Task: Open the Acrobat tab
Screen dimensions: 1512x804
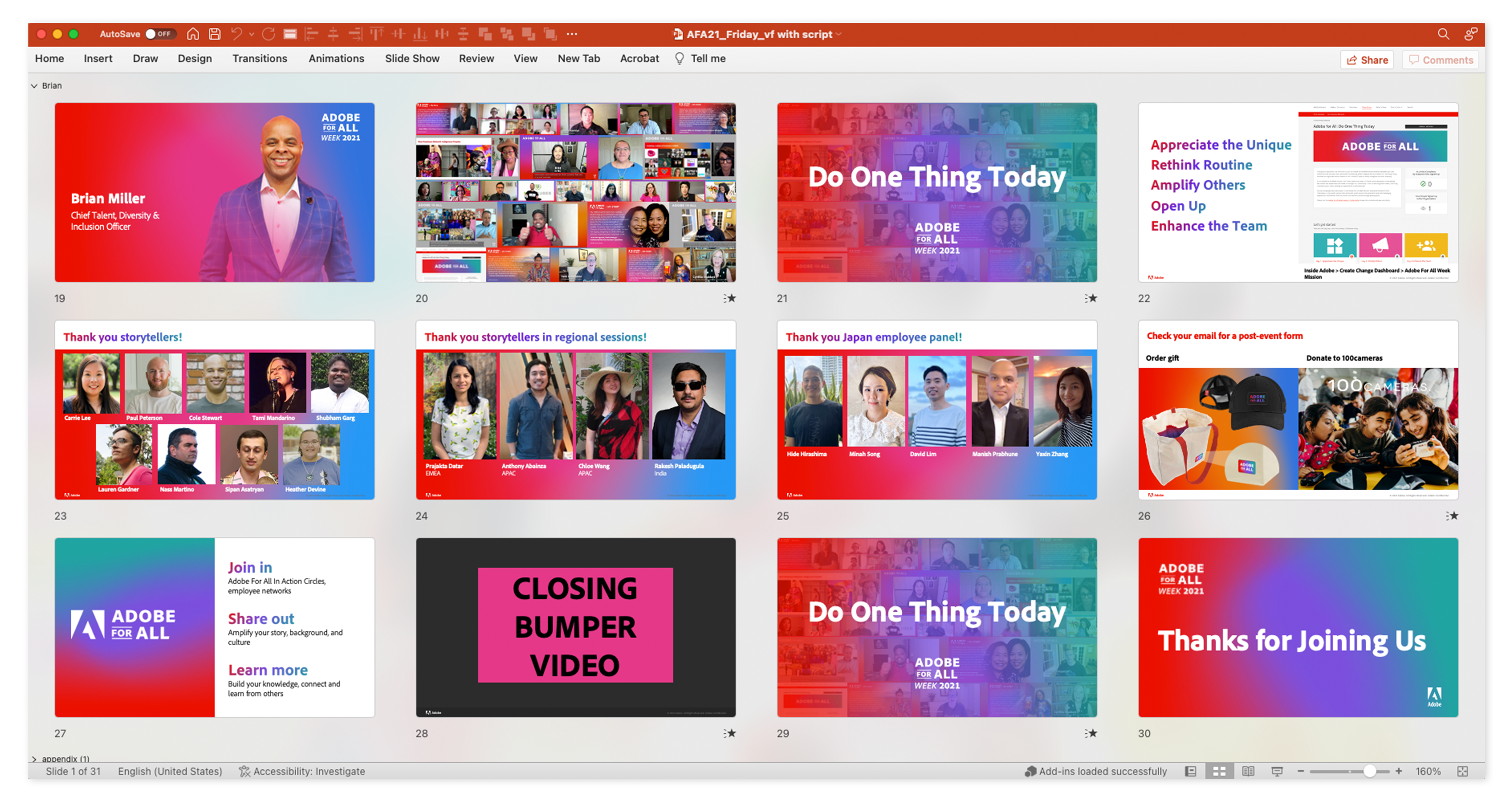Action: 639,59
